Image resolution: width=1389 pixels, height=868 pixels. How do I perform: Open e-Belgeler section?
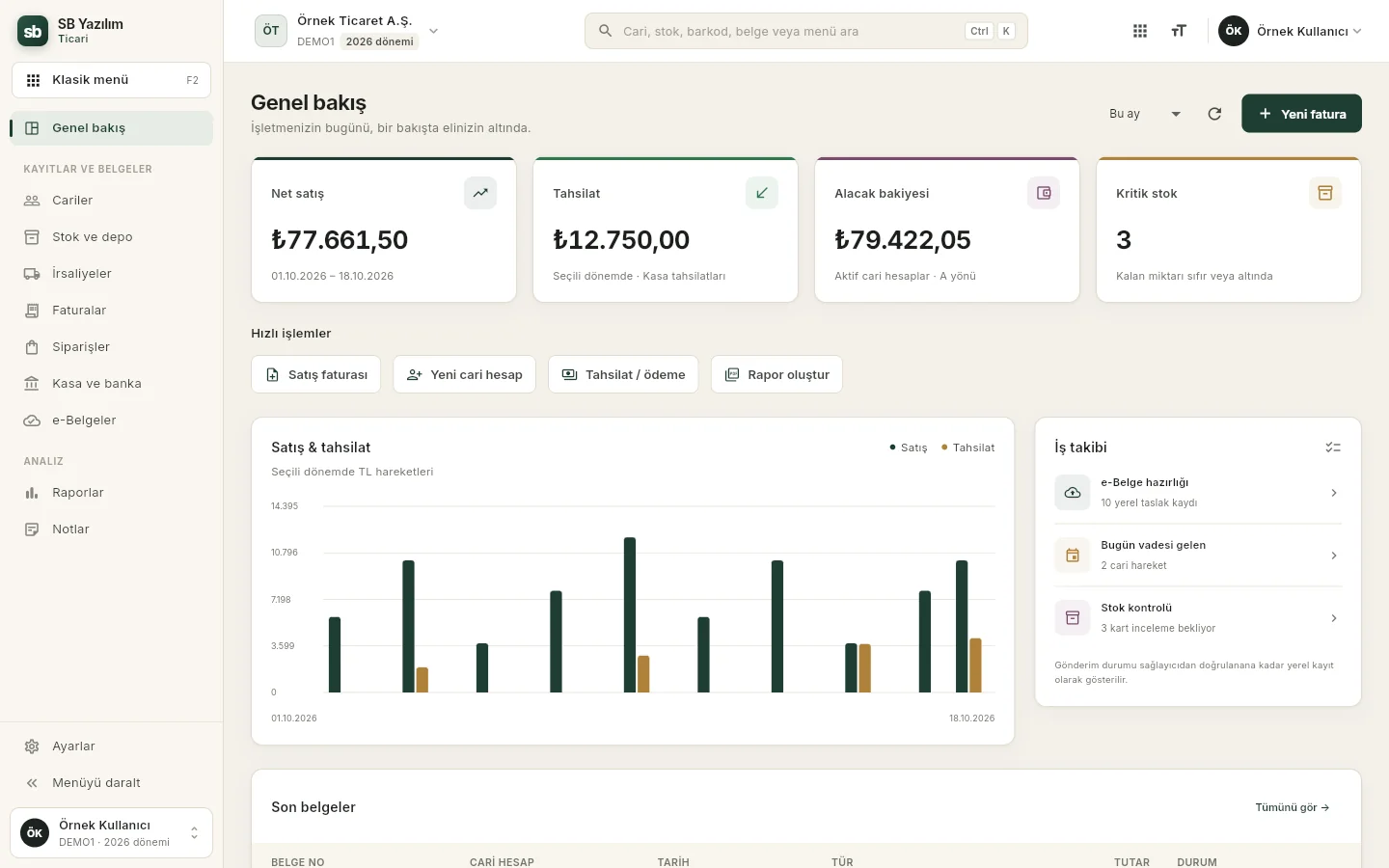click(112, 420)
